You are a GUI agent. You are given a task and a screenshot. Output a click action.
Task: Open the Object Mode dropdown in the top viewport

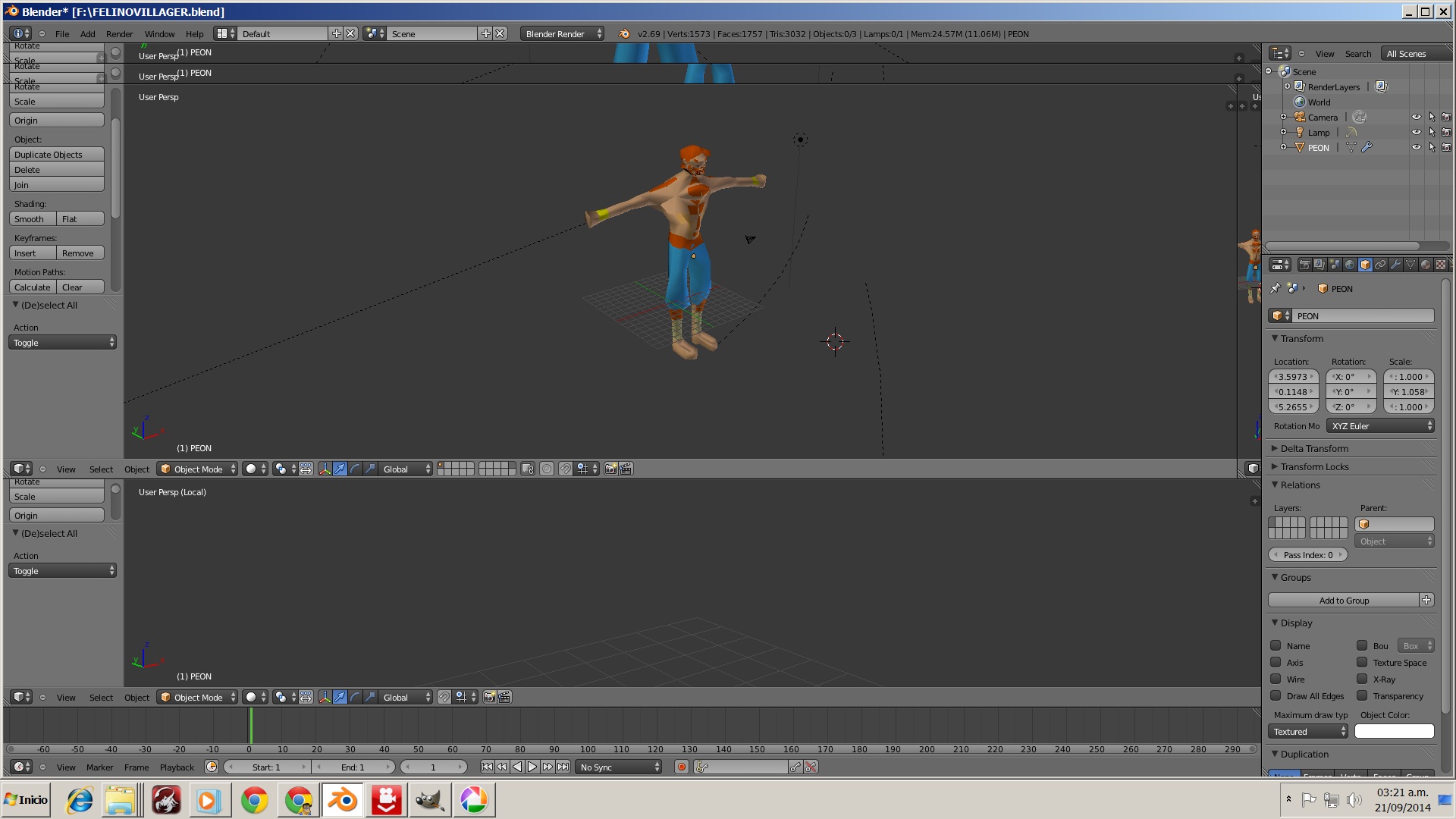coord(198,469)
